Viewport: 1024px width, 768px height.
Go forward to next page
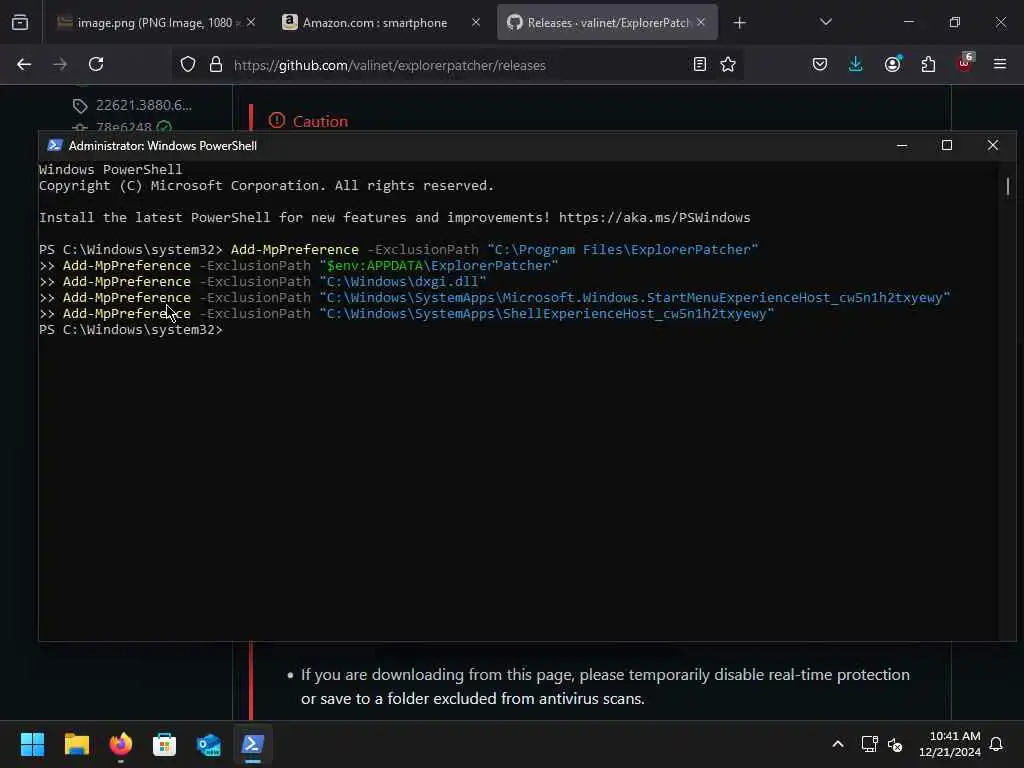coord(60,65)
